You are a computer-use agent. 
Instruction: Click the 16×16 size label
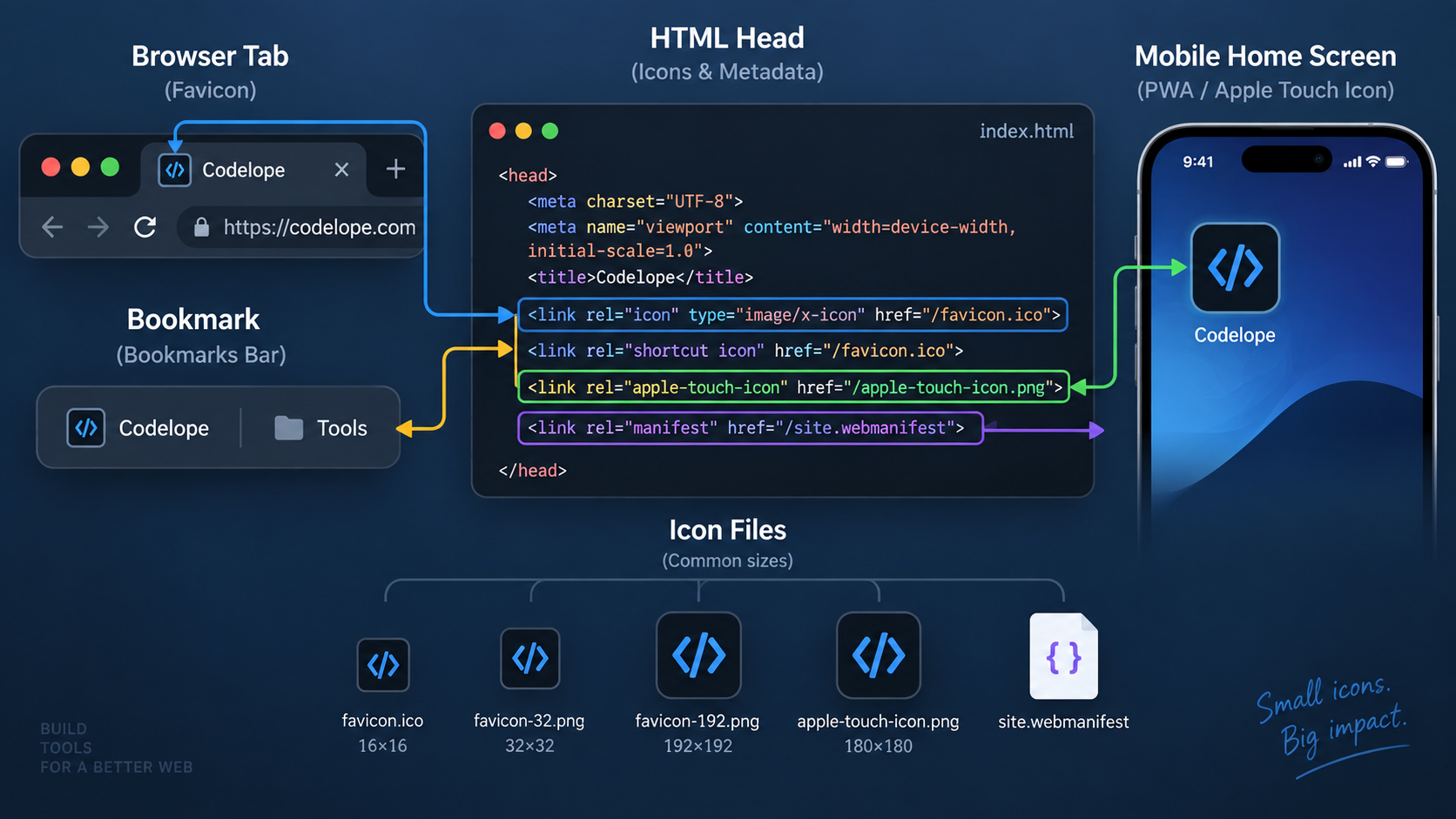coord(382,746)
